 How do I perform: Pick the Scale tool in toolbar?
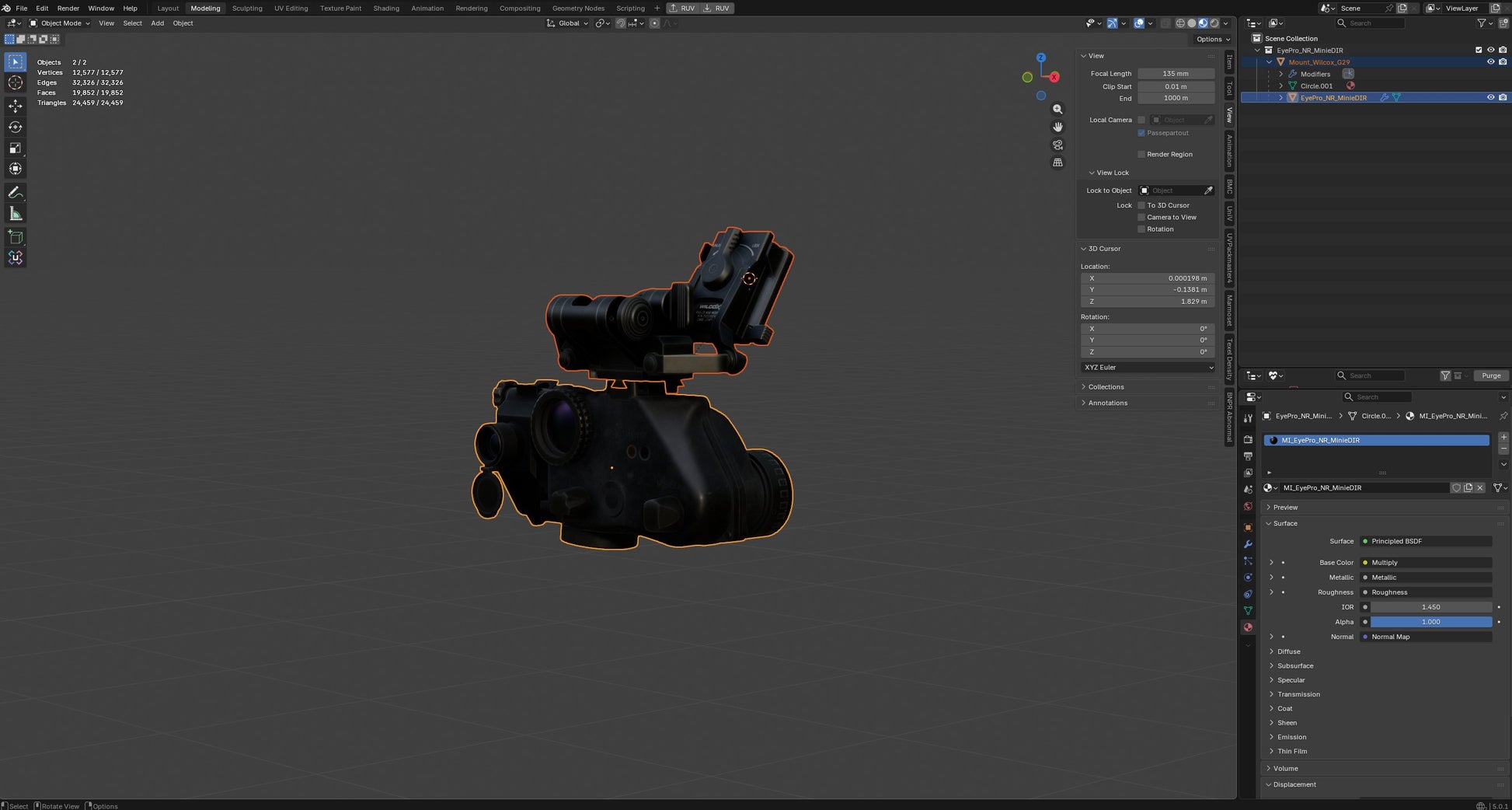tap(16, 148)
